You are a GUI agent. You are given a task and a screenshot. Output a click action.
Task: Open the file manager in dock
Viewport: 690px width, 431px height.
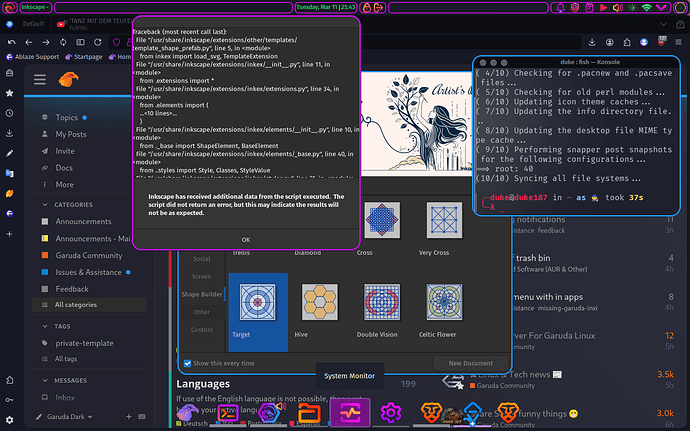[x=309, y=413]
